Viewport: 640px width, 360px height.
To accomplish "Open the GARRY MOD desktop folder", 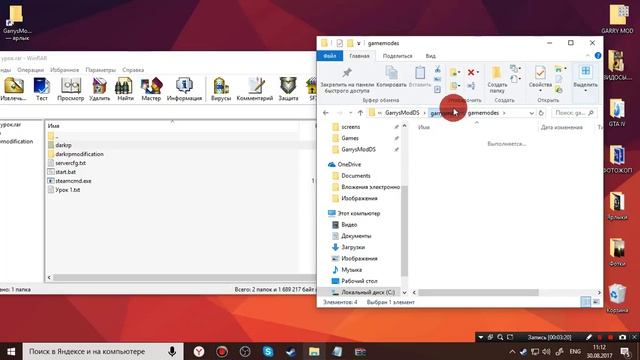I will click(617, 19).
